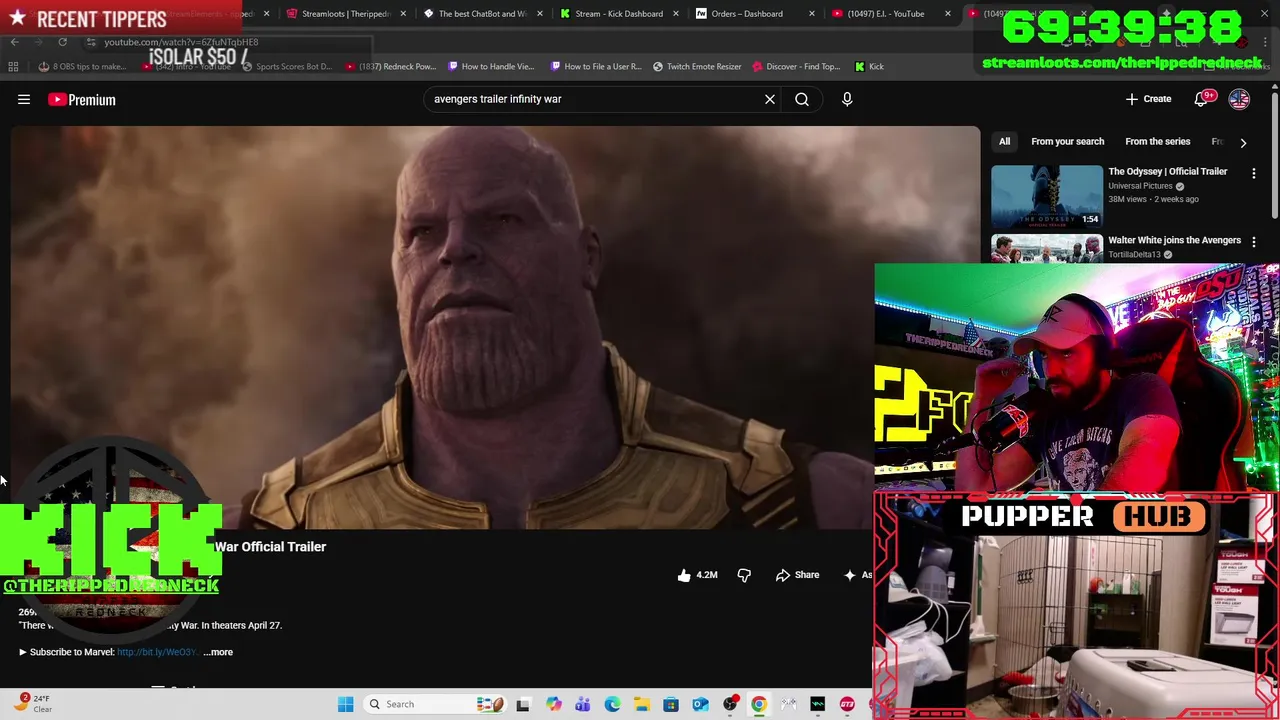Viewport: 1280px width, 720px height.
Task: Open OBS Studio from the taskbar
Action: tap(730, 704)
